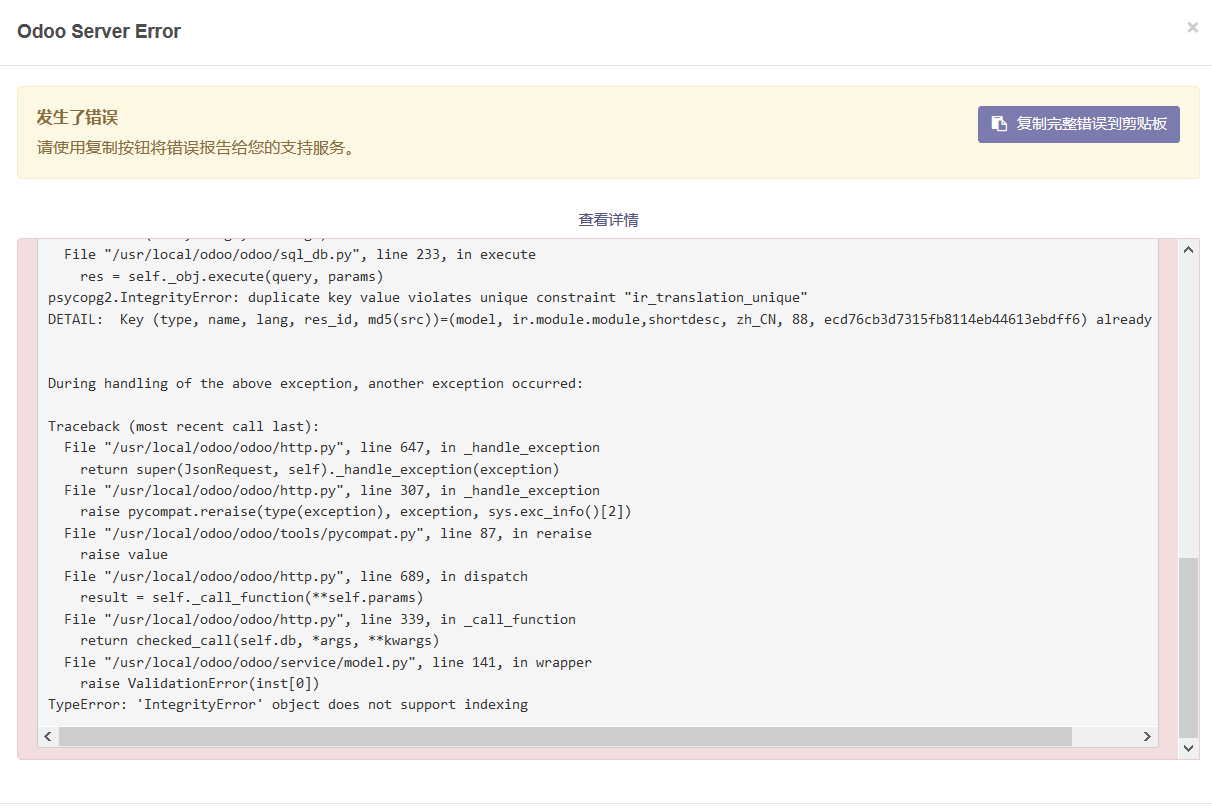This screenshot has height=811, width=1212.
Task: Select the TypeError line in the traceback
Action: click(287, 704)
